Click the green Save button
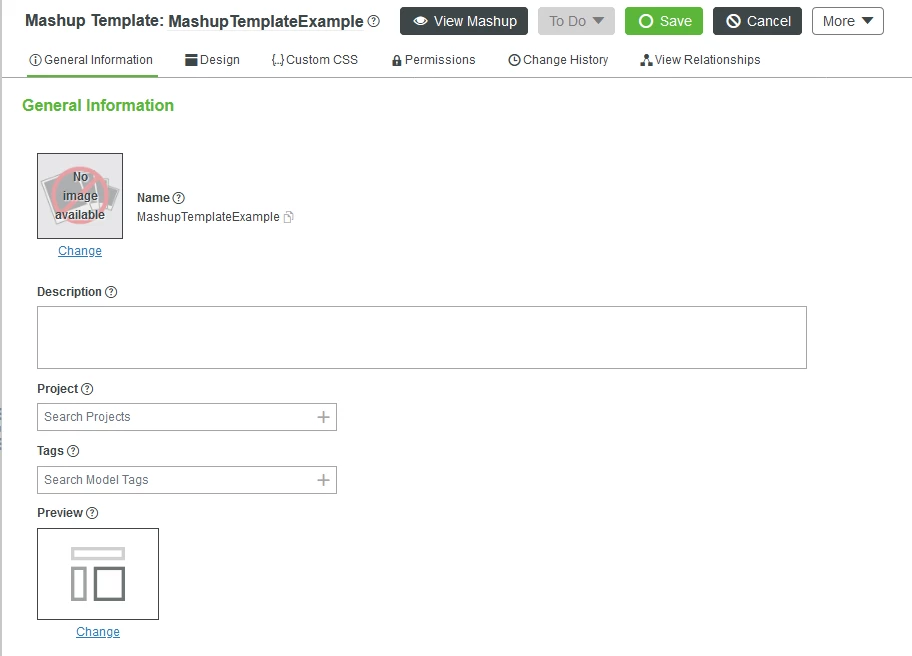 click(663, 20)
